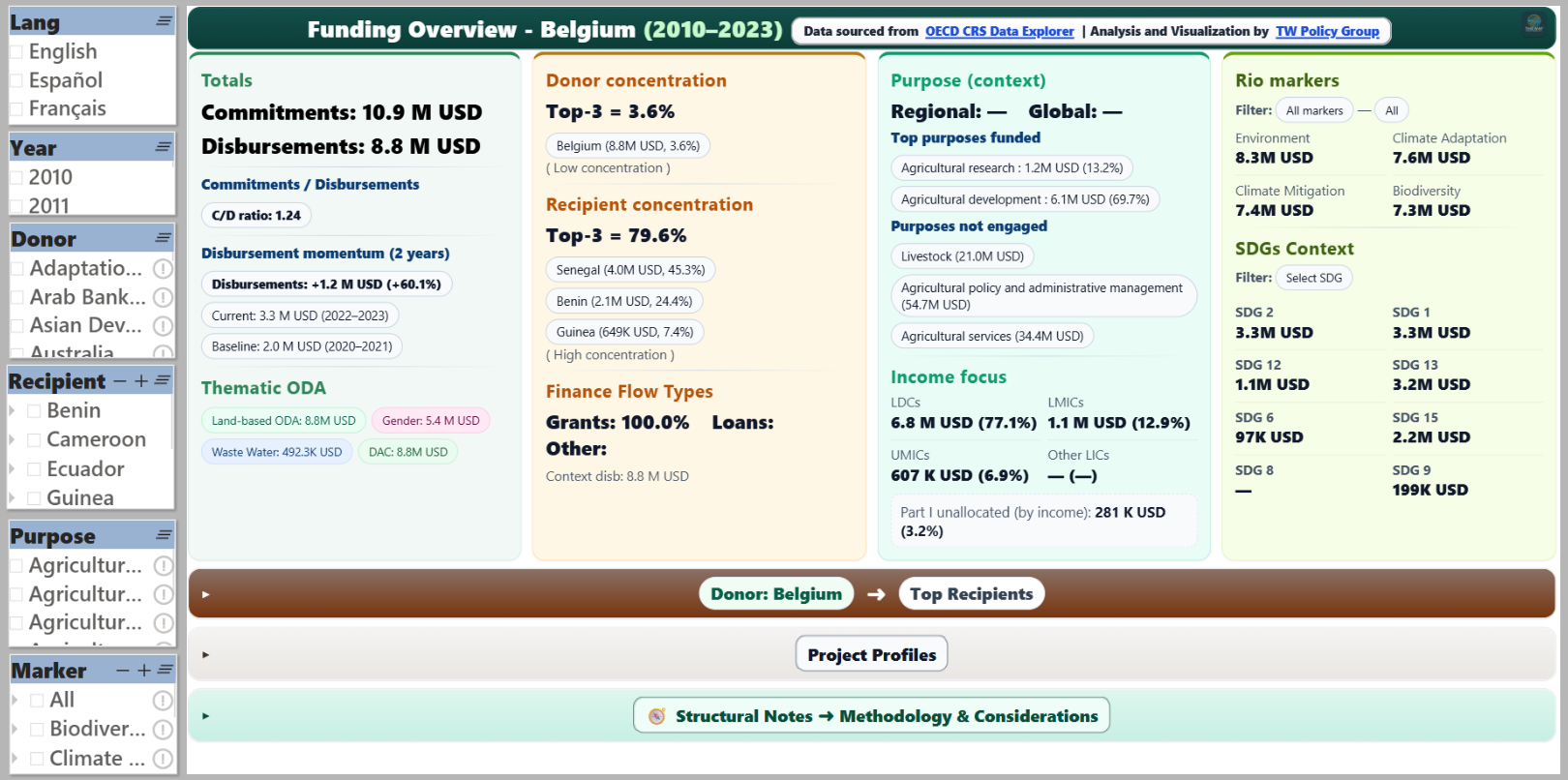The image size is (1568, 780).
Task: Click info icon beside Asian Dev... donor
Action: tap(164, 325)
